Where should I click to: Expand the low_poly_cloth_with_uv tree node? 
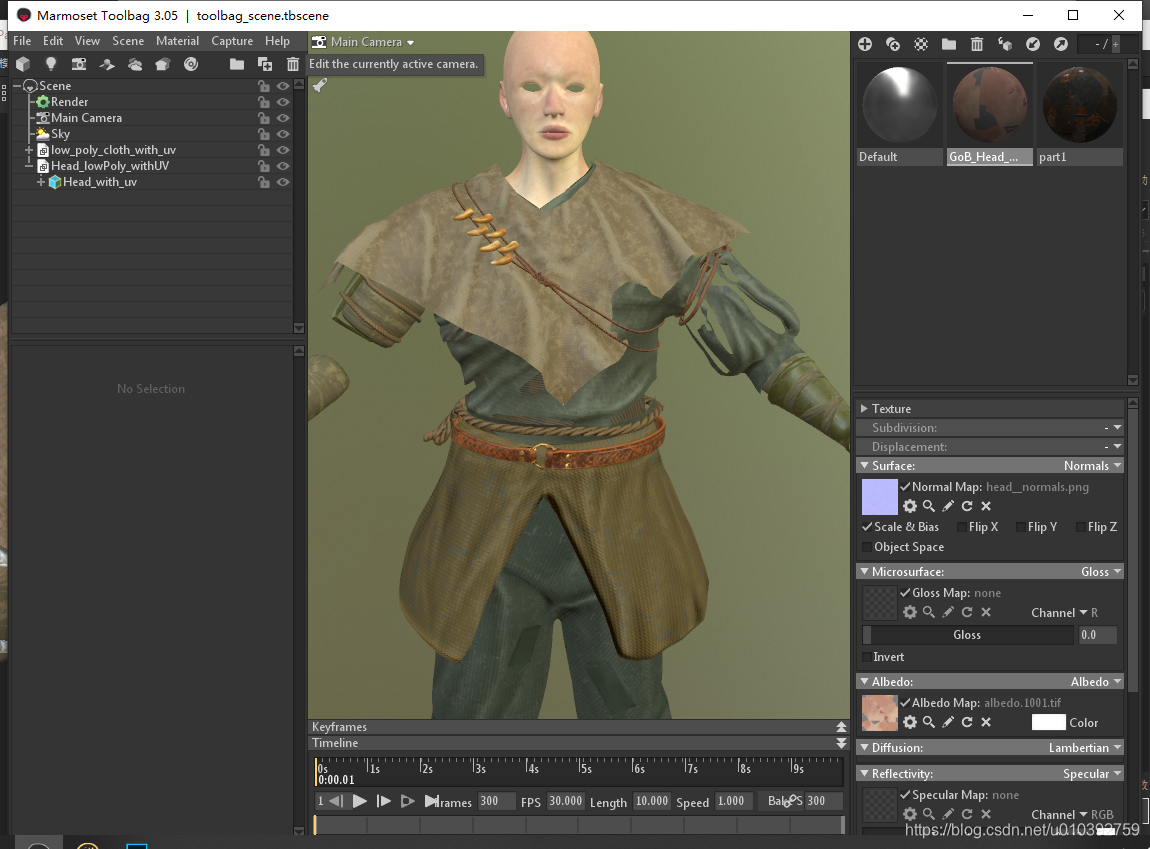[29, 150]
